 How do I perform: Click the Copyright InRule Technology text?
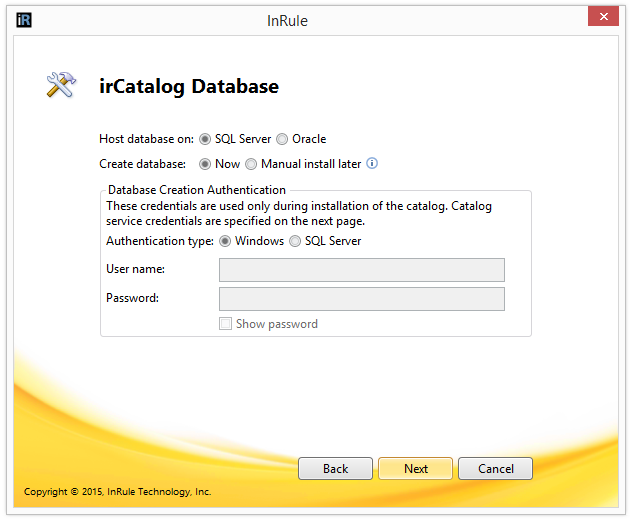point(117,492)
